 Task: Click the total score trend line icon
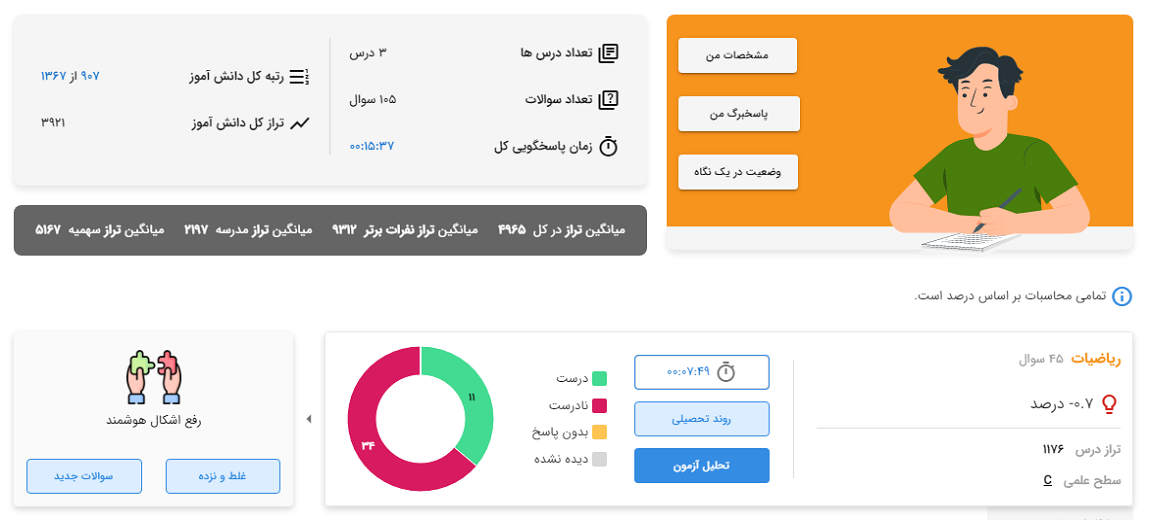coord(300,123)
